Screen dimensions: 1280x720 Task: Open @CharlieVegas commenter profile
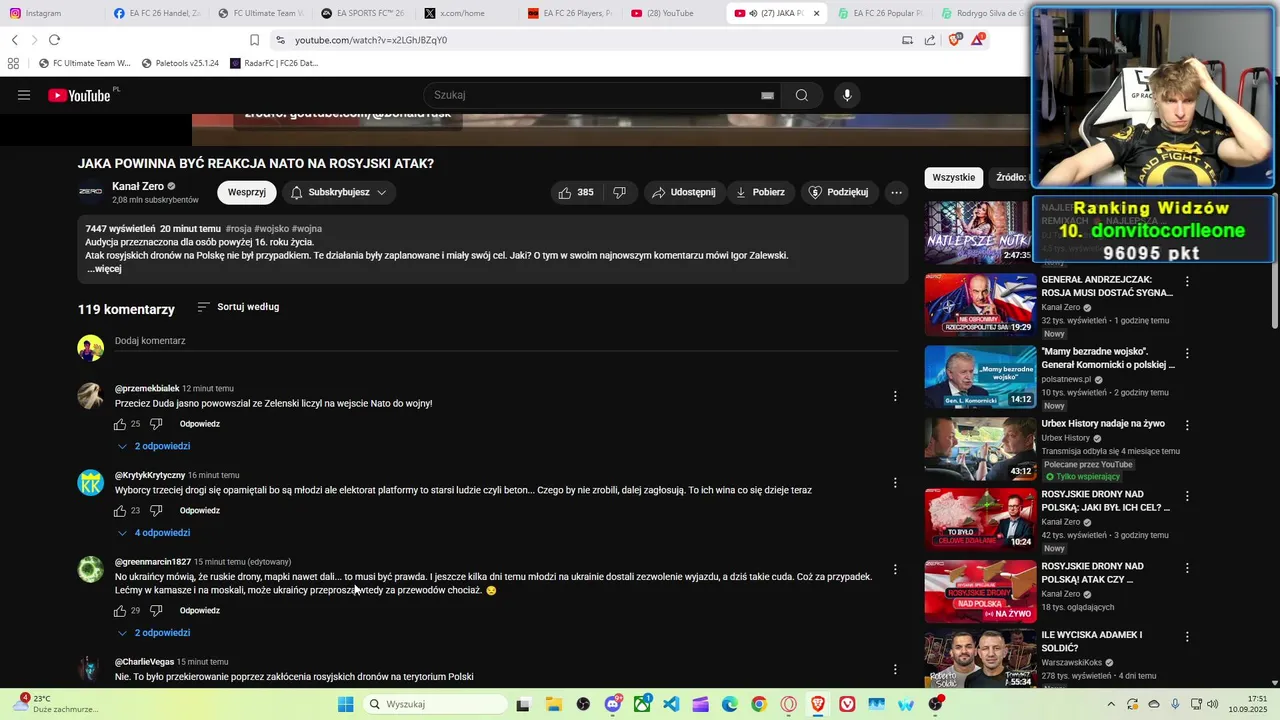(x=144, y=662)
